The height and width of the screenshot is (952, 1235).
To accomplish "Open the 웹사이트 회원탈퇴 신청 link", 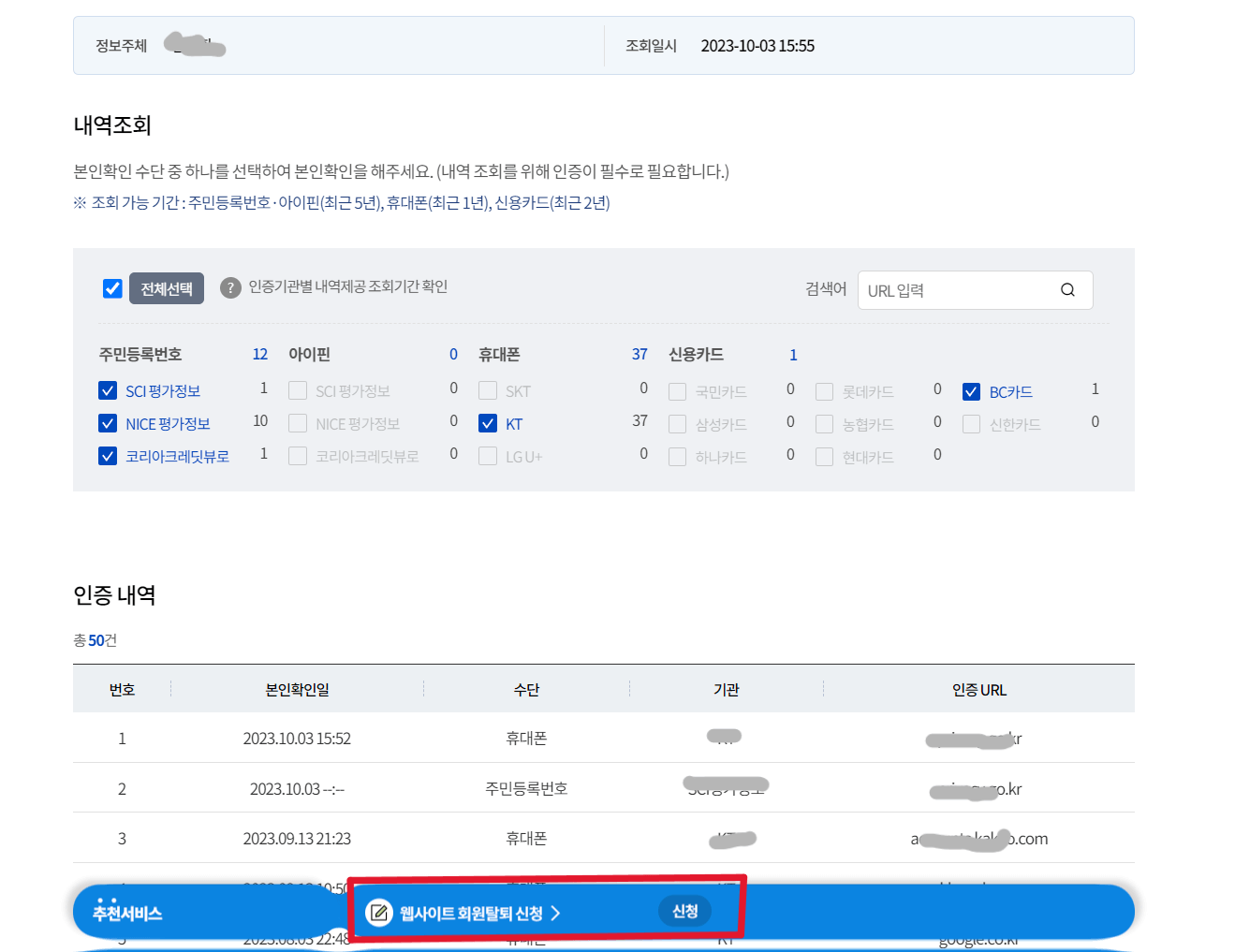I will point(470,911).
